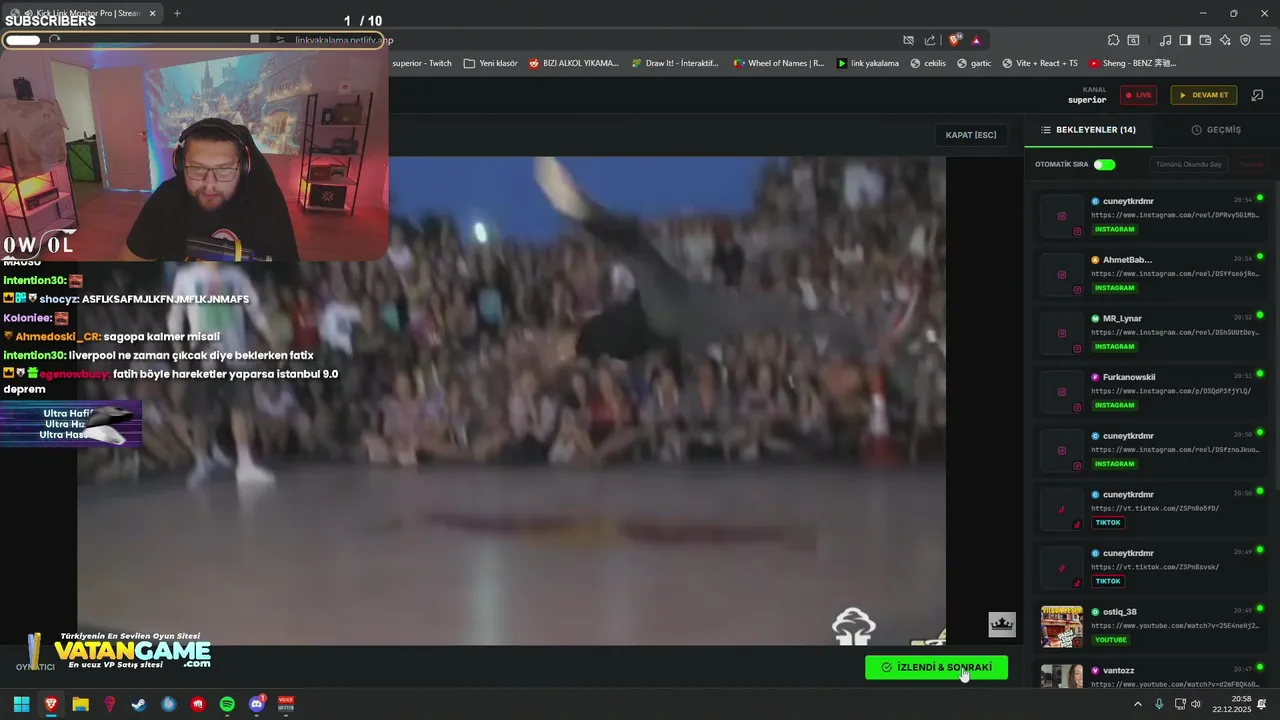Open the 'superior - Twitch' bookmark
The image size is (1280, 720).
(x=422, y=63)
